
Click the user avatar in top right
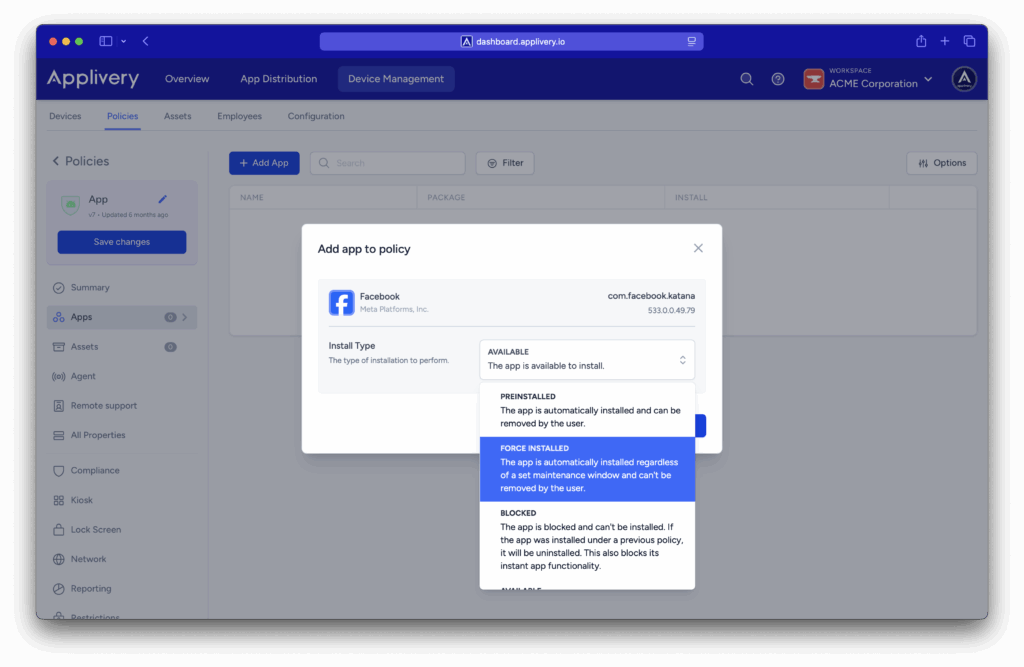pyautogui.click(x=963, y=79)
